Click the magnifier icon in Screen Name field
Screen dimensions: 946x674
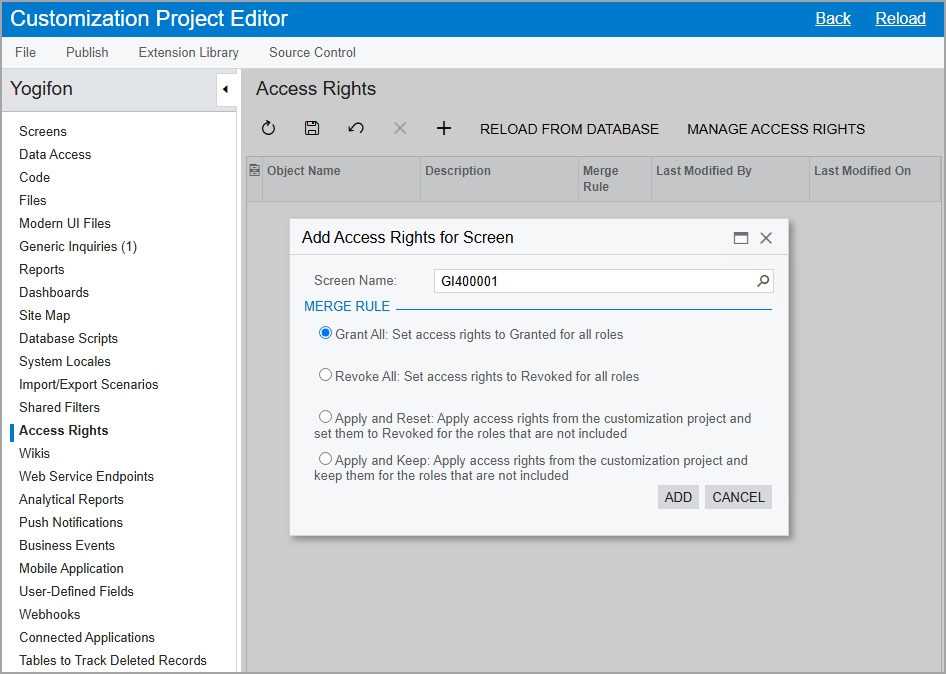(763, 281)
